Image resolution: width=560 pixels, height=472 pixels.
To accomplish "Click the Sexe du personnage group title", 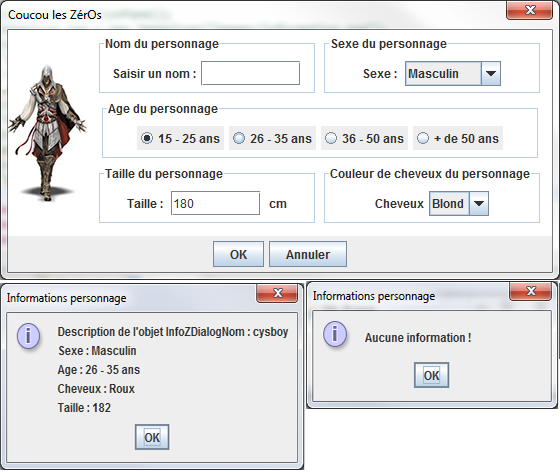I will [x=389, y=44].
